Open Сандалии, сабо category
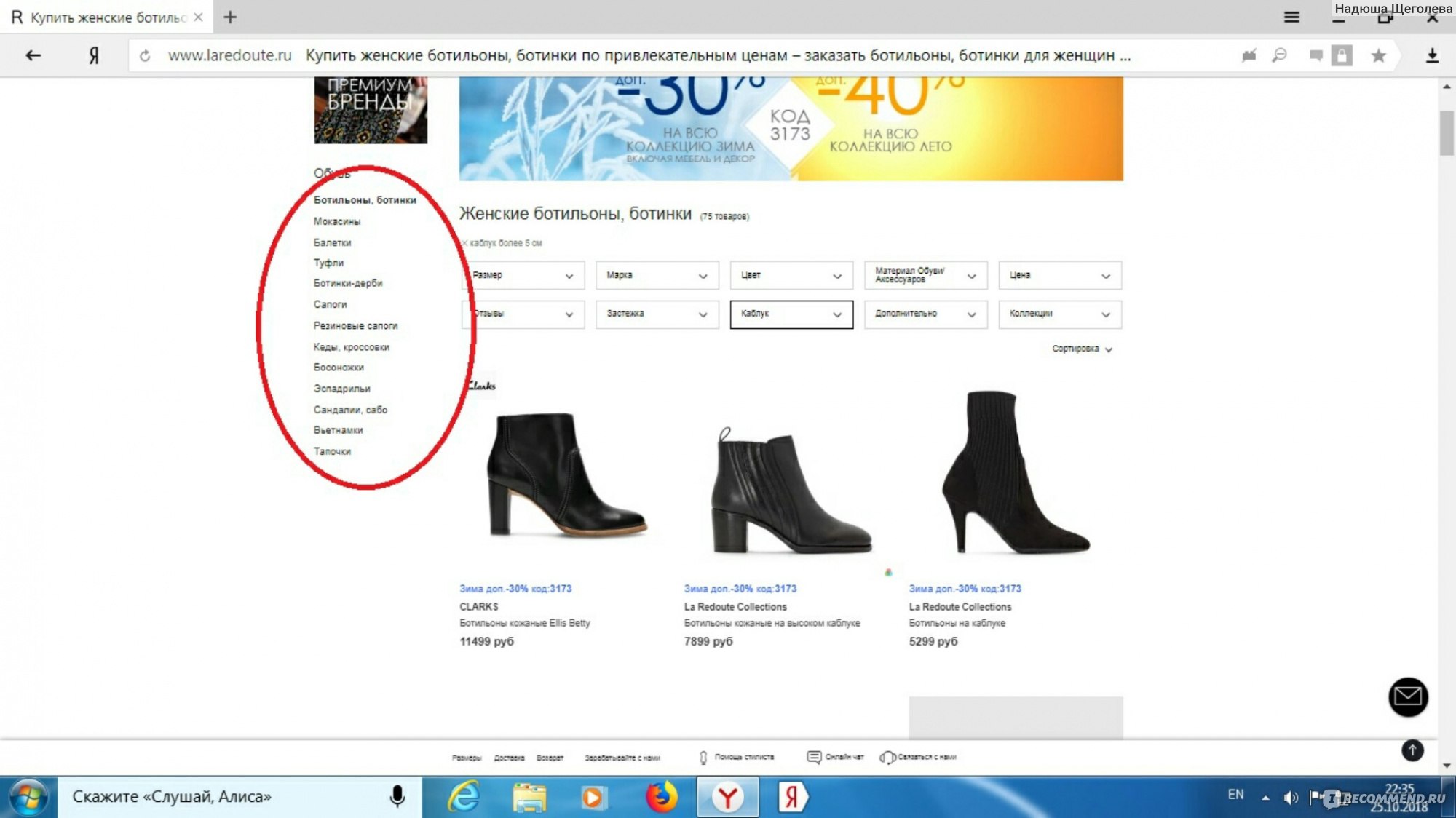This screenshot has height=818, width=1456. (x=350, y=410)
